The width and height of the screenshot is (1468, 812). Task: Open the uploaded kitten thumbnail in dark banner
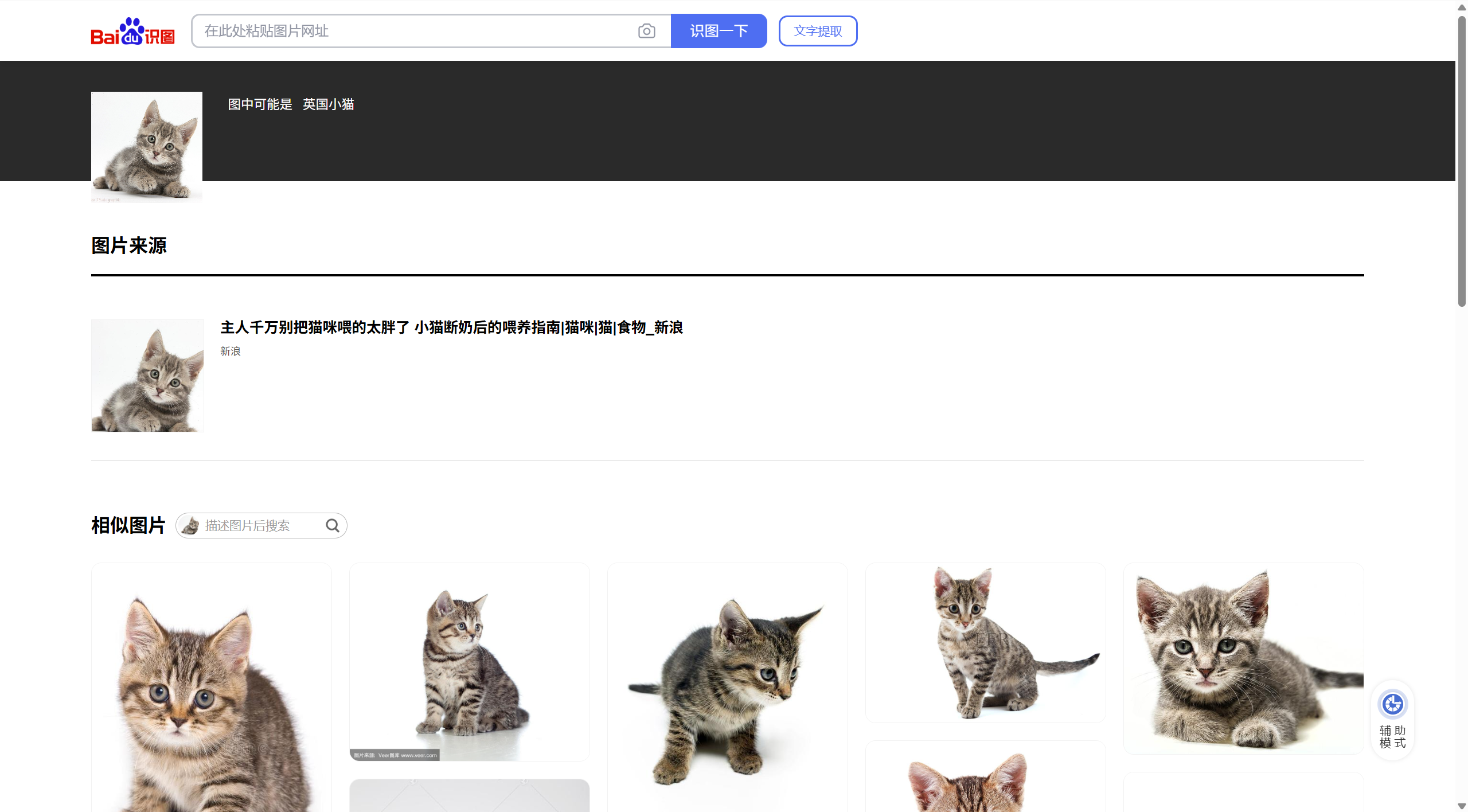[147, 147]
